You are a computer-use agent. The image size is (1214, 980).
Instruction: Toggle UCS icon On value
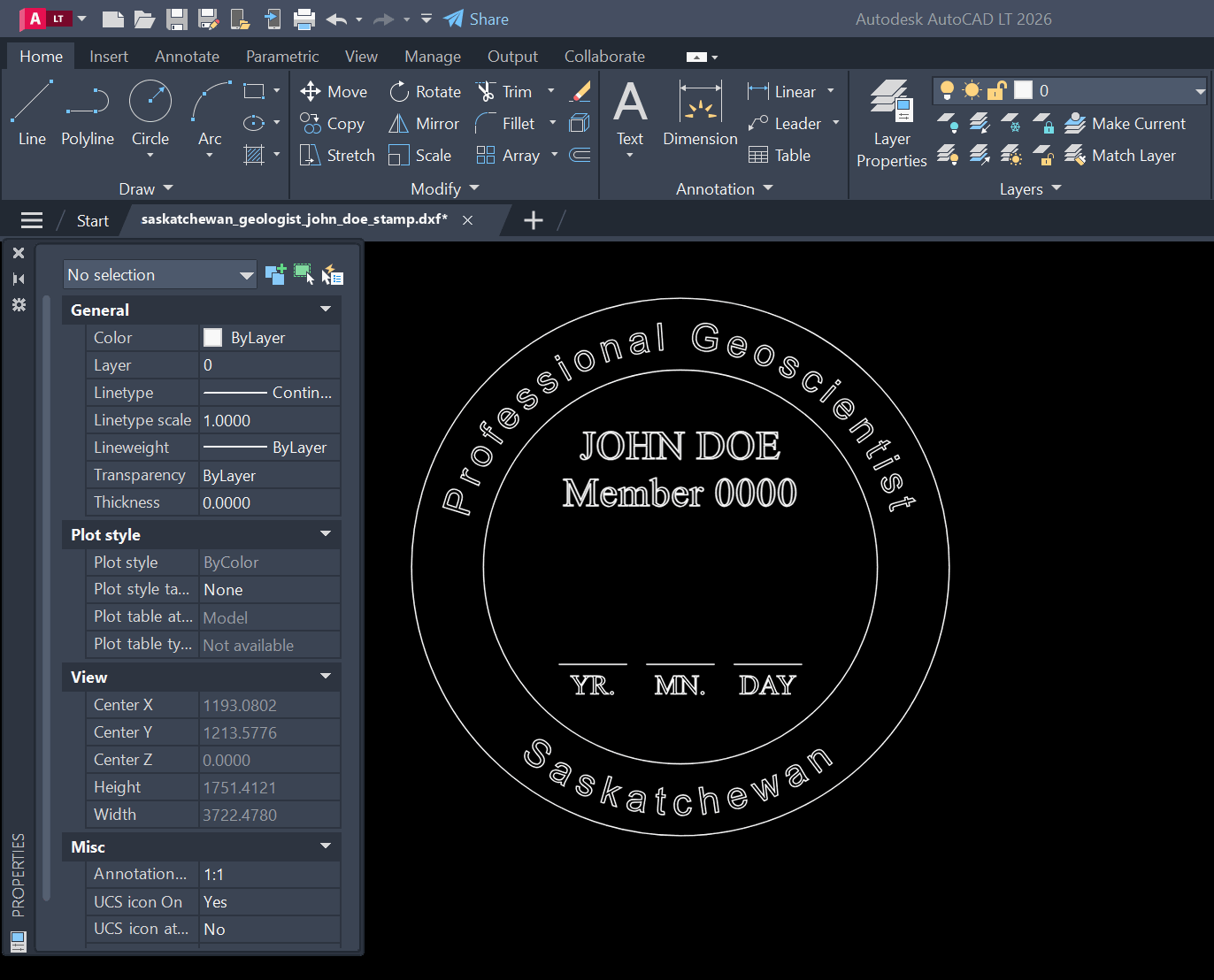270,901
